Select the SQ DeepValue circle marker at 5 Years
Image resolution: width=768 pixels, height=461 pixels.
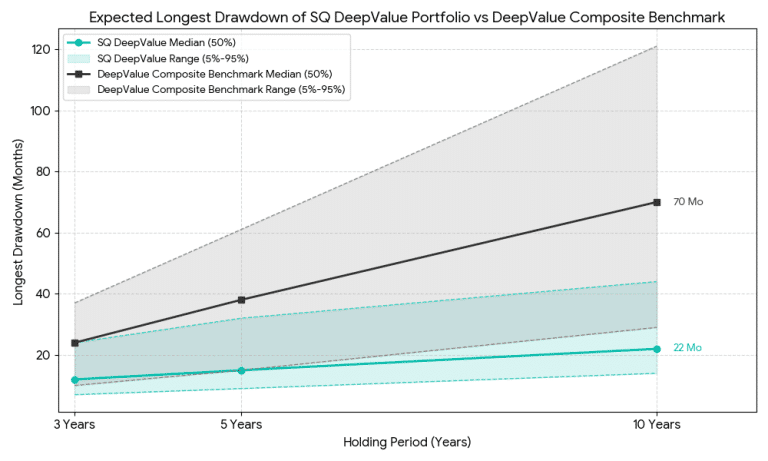(x=241, y=370)
